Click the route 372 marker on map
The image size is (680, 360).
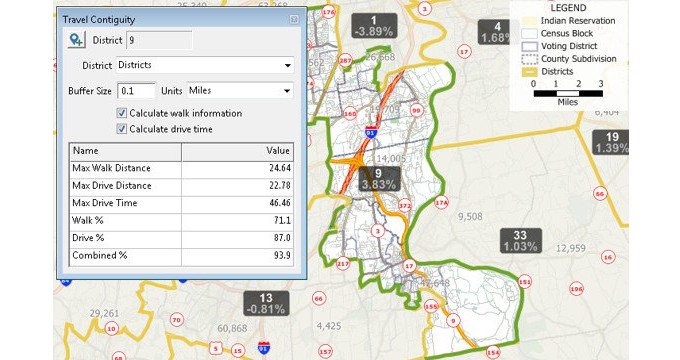(405, 206)
